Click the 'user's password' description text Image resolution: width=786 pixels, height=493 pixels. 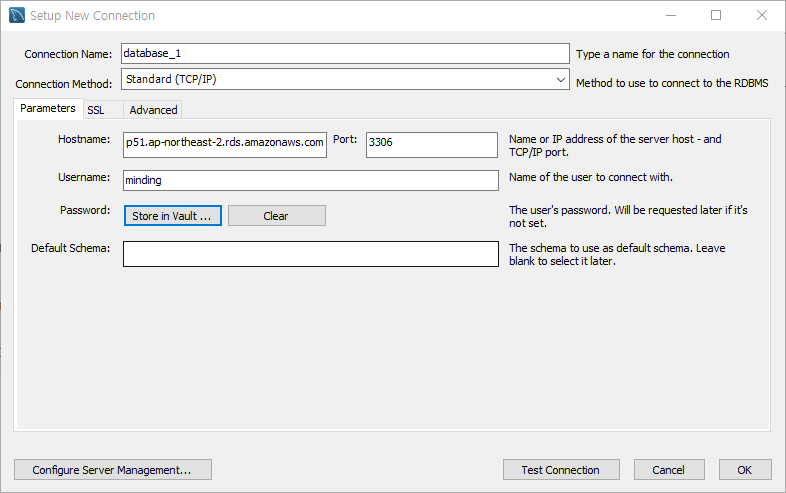(628, 216)
